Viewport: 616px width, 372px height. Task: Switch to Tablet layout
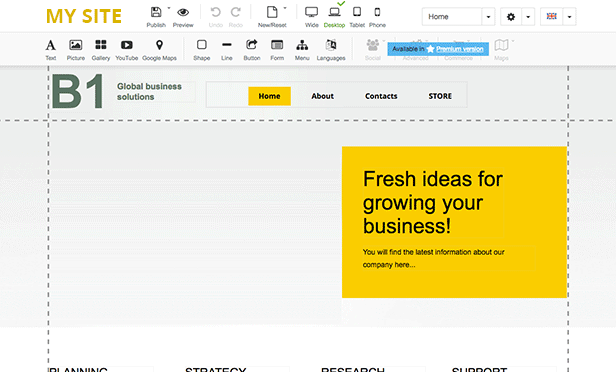357,12
